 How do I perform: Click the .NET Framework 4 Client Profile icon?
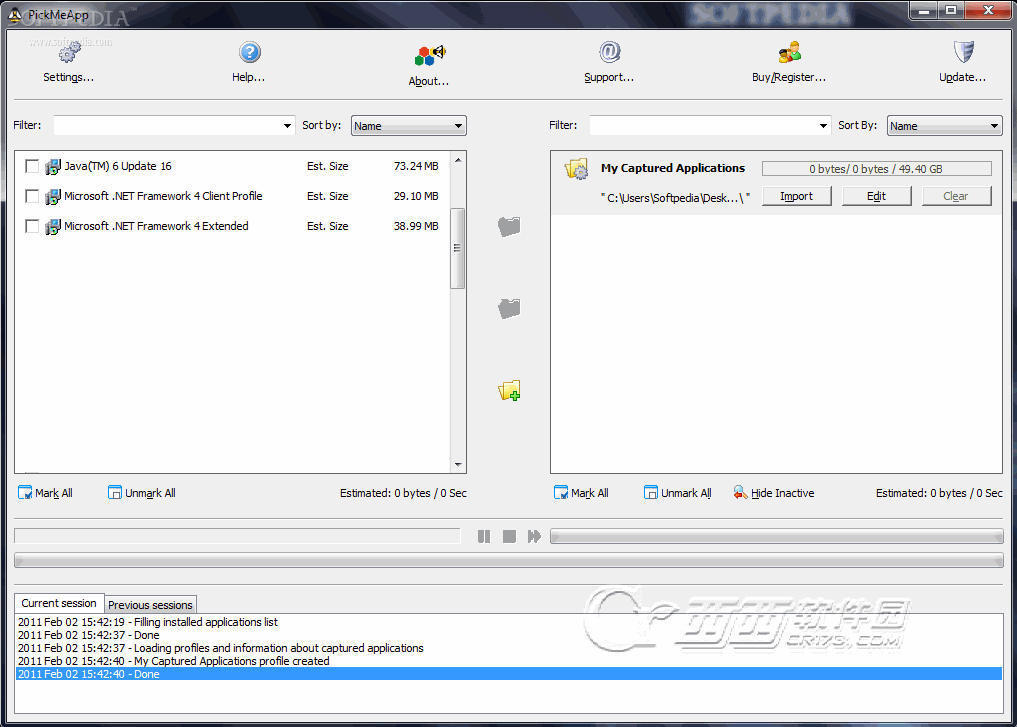pos(53,197)
